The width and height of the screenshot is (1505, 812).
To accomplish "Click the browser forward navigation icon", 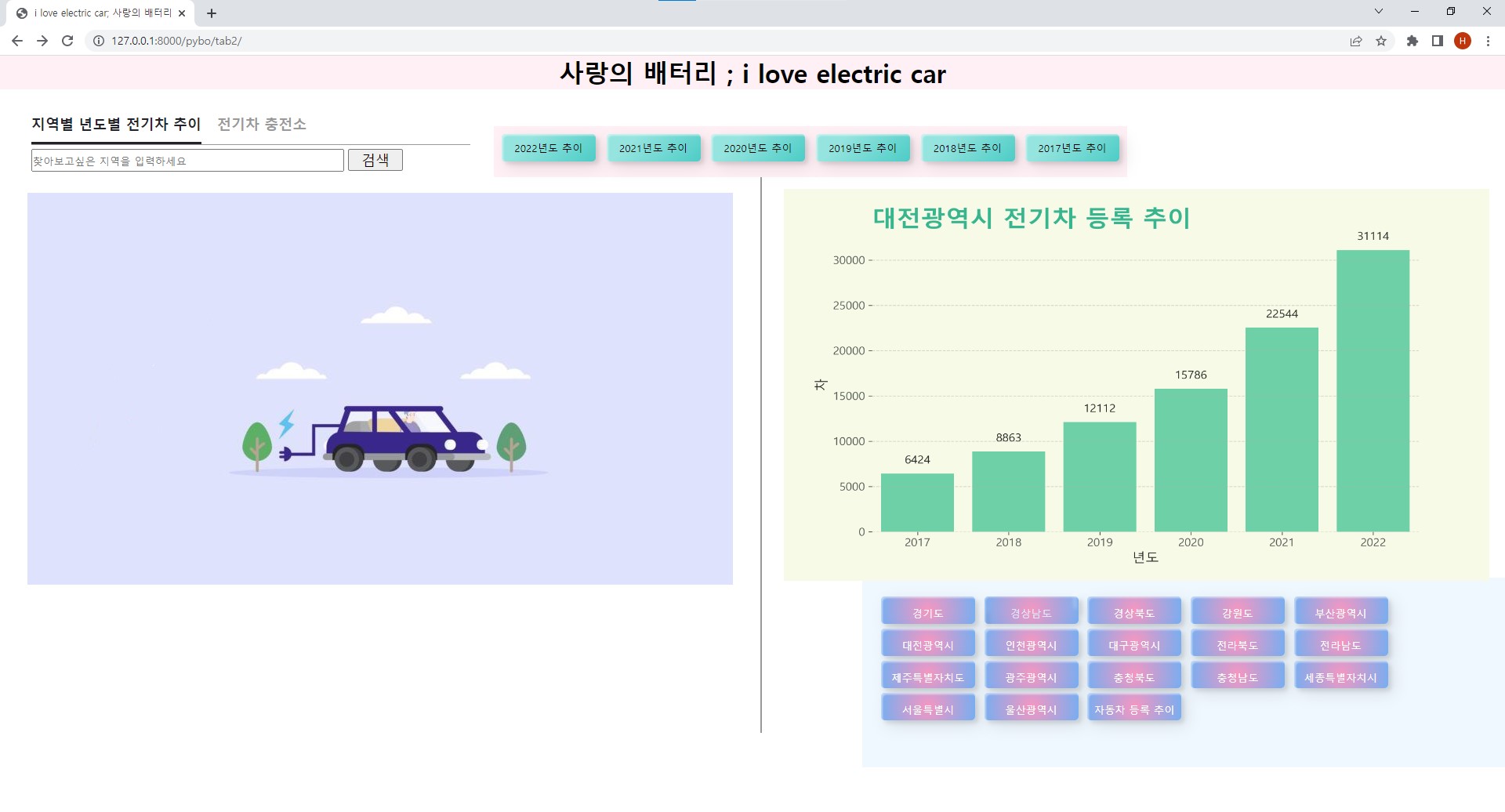I will tap(42, 41).
